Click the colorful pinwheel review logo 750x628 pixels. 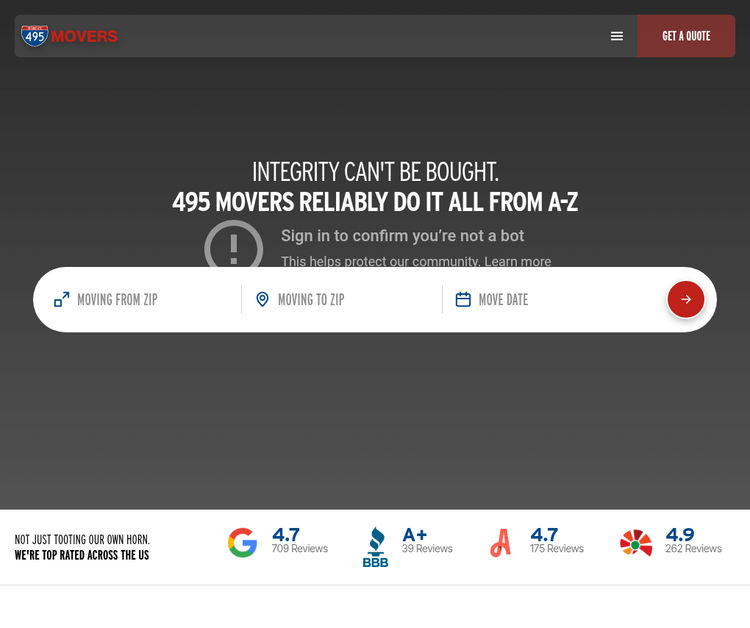[636, 543]
